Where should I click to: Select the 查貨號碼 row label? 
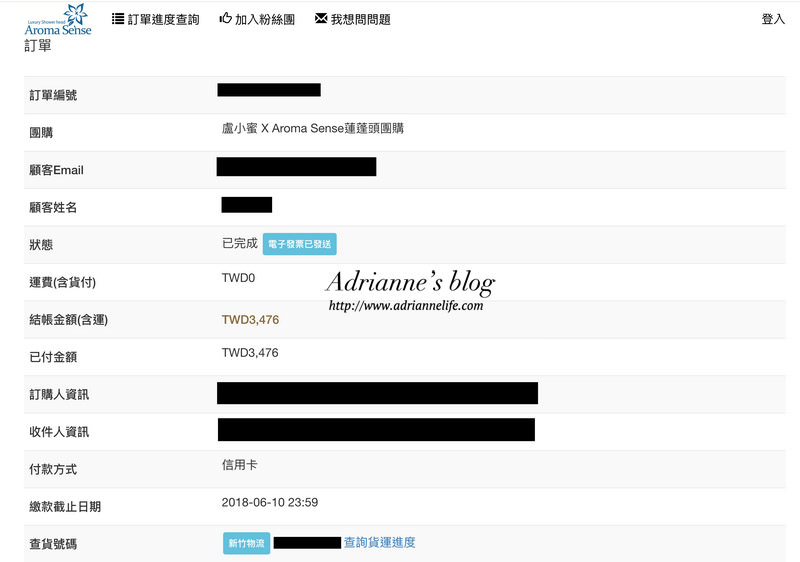pos(53,544)
